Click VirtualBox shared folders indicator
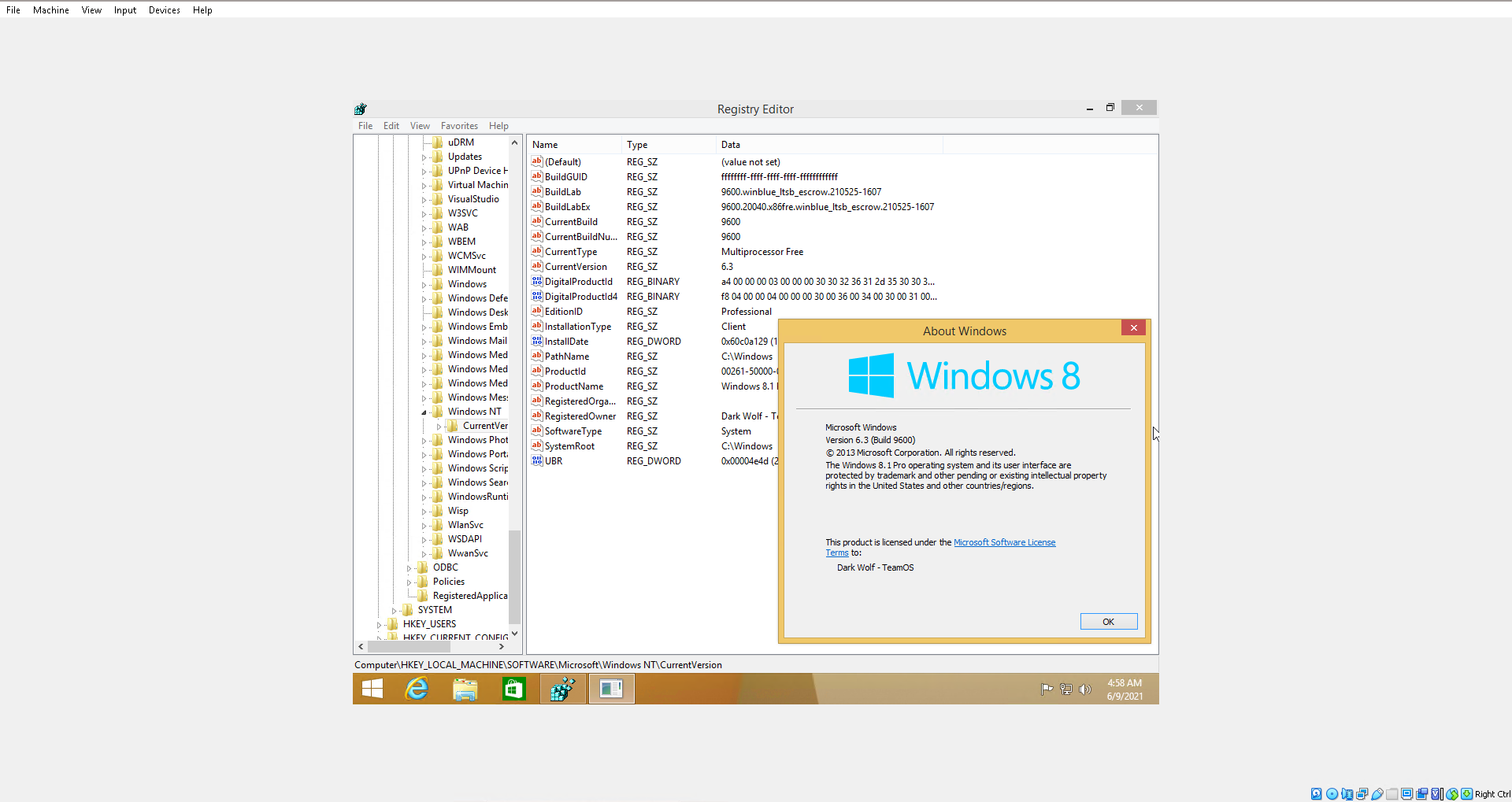 click(1392, 794)
